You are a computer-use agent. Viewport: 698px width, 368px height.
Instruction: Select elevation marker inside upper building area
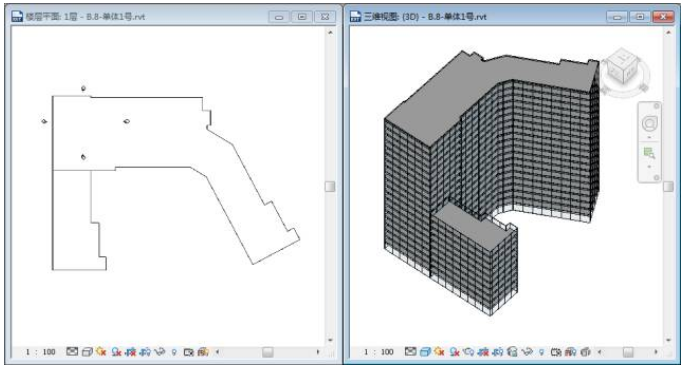126,121
